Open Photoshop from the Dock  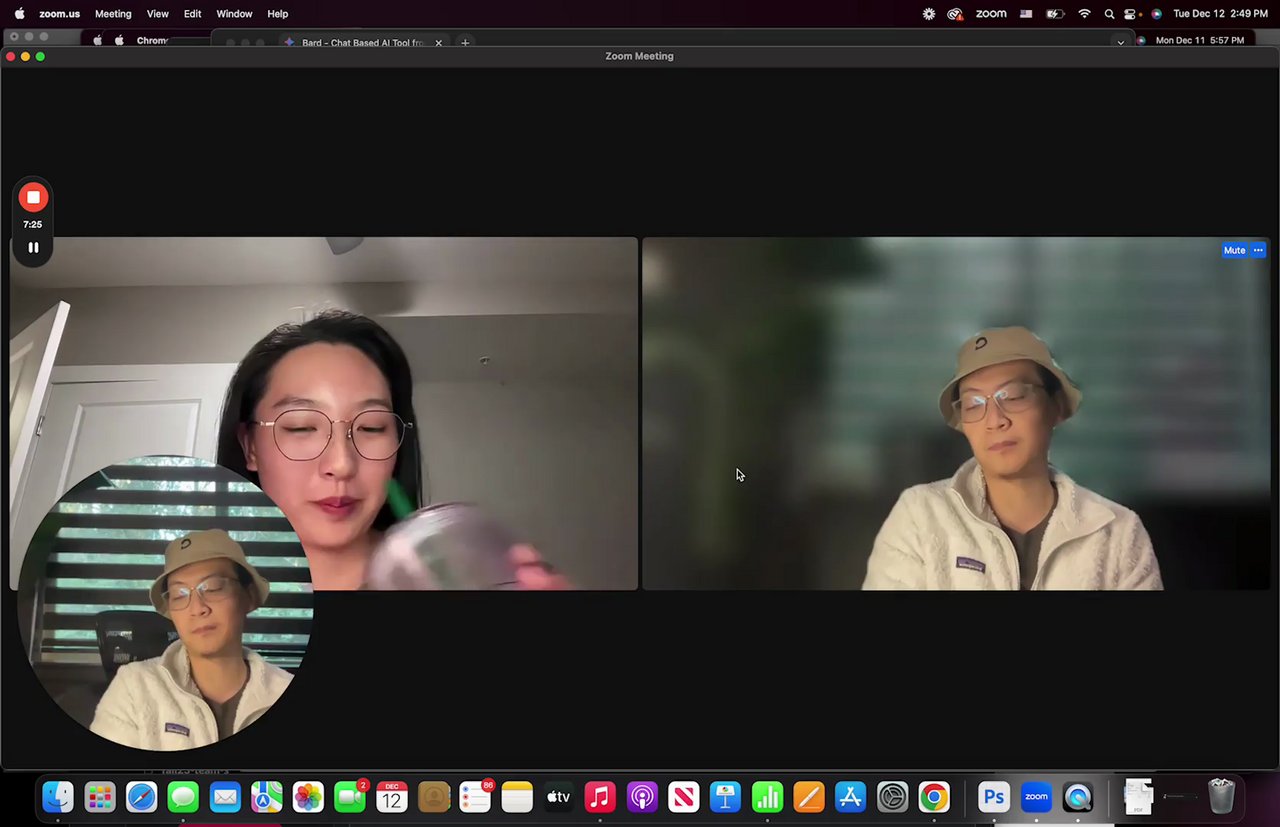coord(994,797)
